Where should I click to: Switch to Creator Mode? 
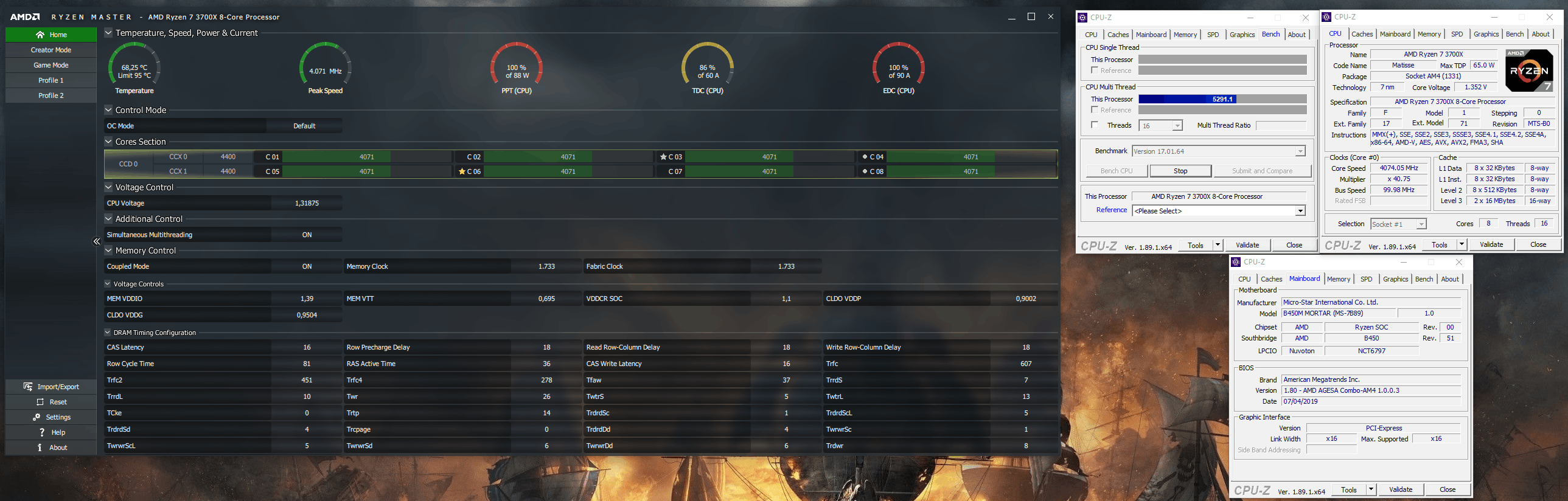click(x=51, y=50)
